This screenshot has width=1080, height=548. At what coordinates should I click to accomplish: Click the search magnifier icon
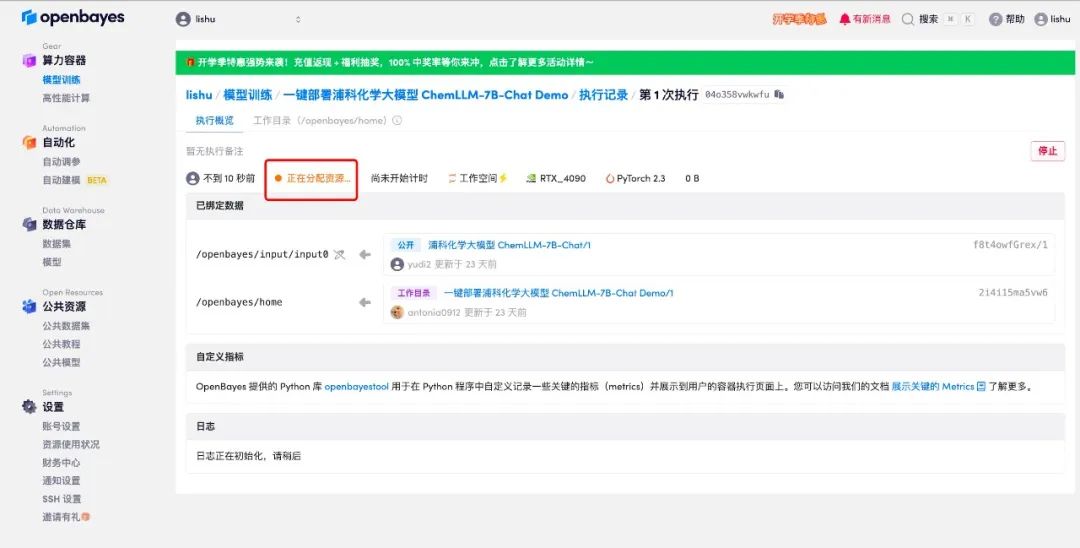(908, 19)
